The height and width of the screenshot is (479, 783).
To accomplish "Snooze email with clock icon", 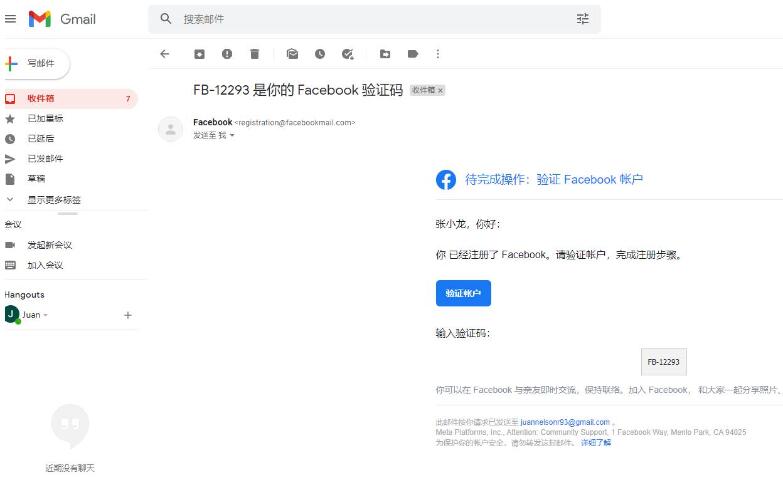I will (320, 54).
